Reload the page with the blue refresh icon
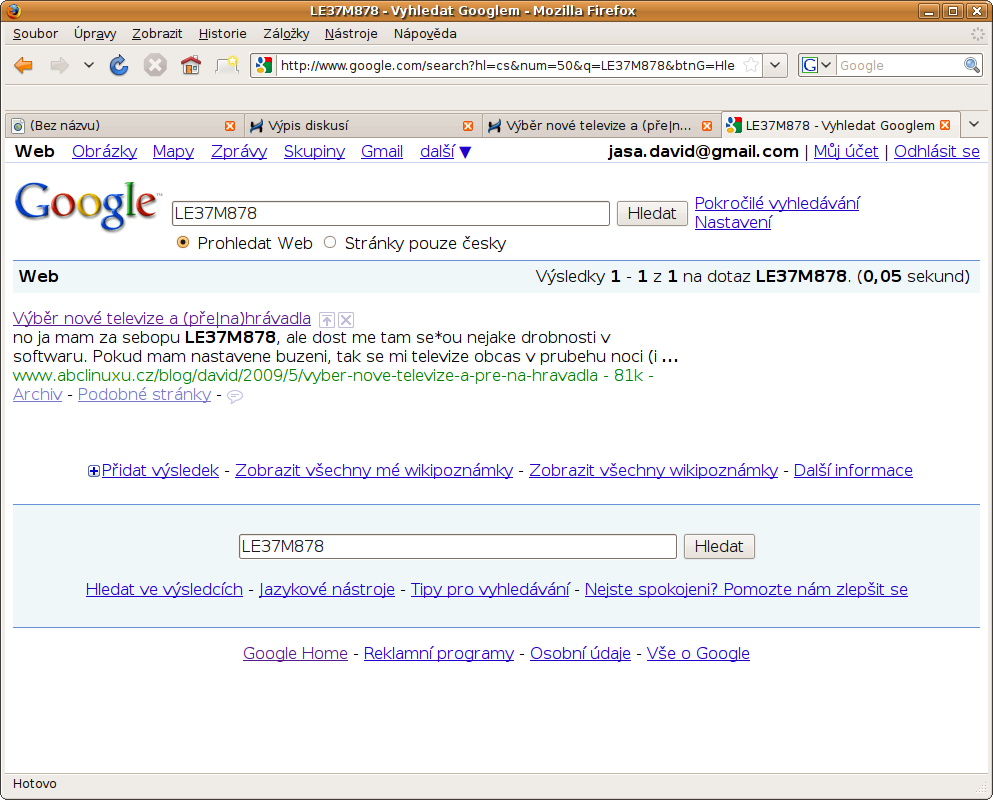Image resolution: width=993 pixels, height=800 pixels. [119, 65]
